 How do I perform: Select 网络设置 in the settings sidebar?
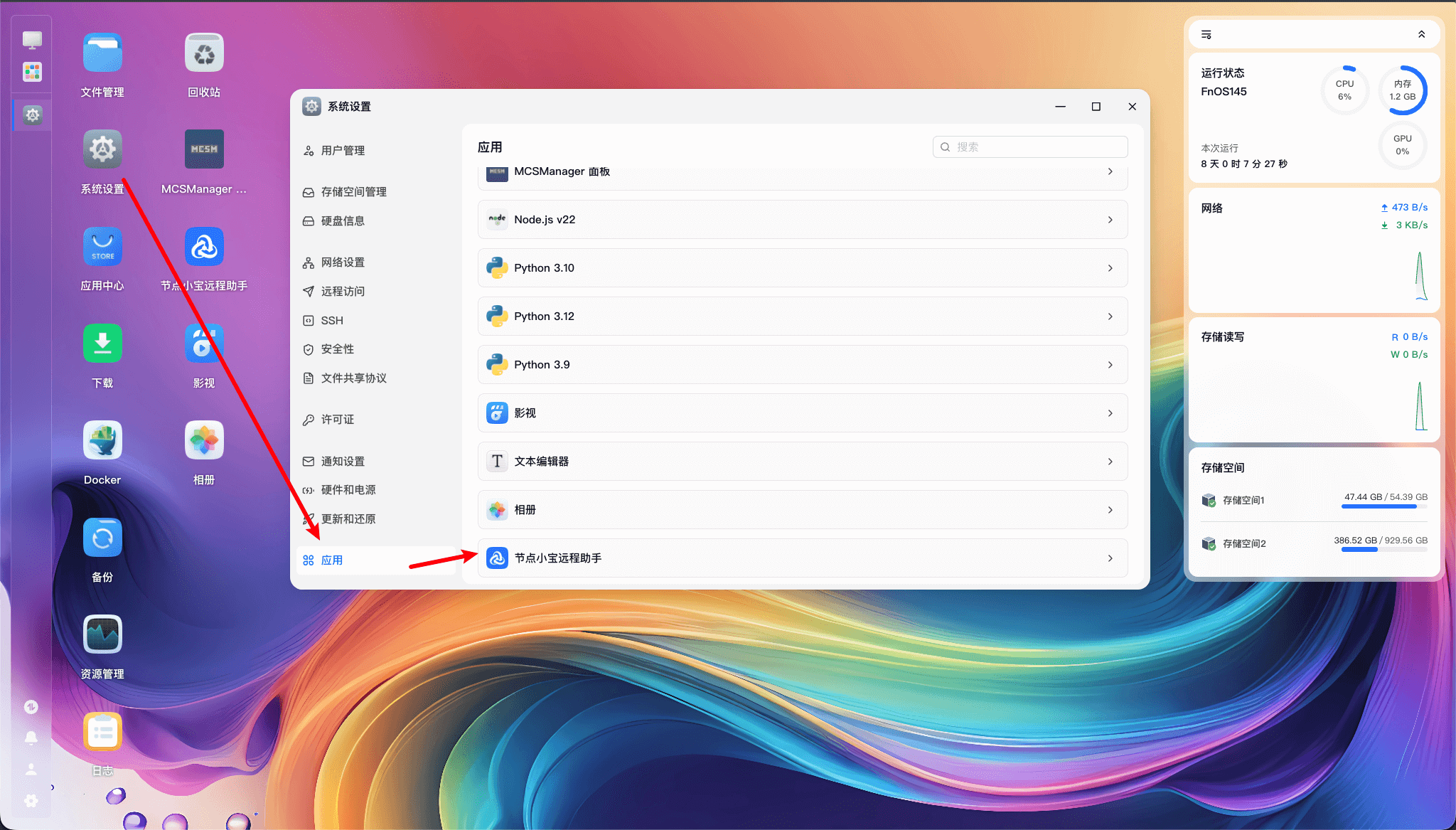(x=343, y=262)
